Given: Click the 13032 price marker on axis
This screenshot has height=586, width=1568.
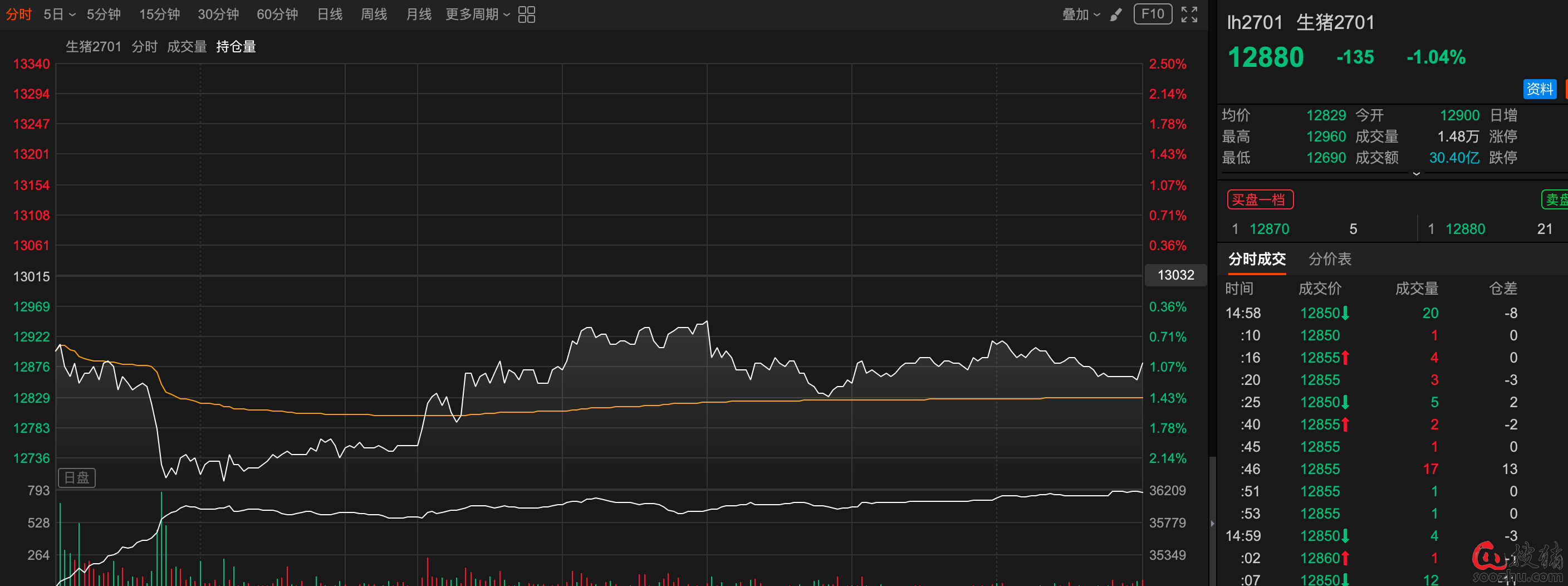Looking at the screenshot, I should coord(1175,275).
